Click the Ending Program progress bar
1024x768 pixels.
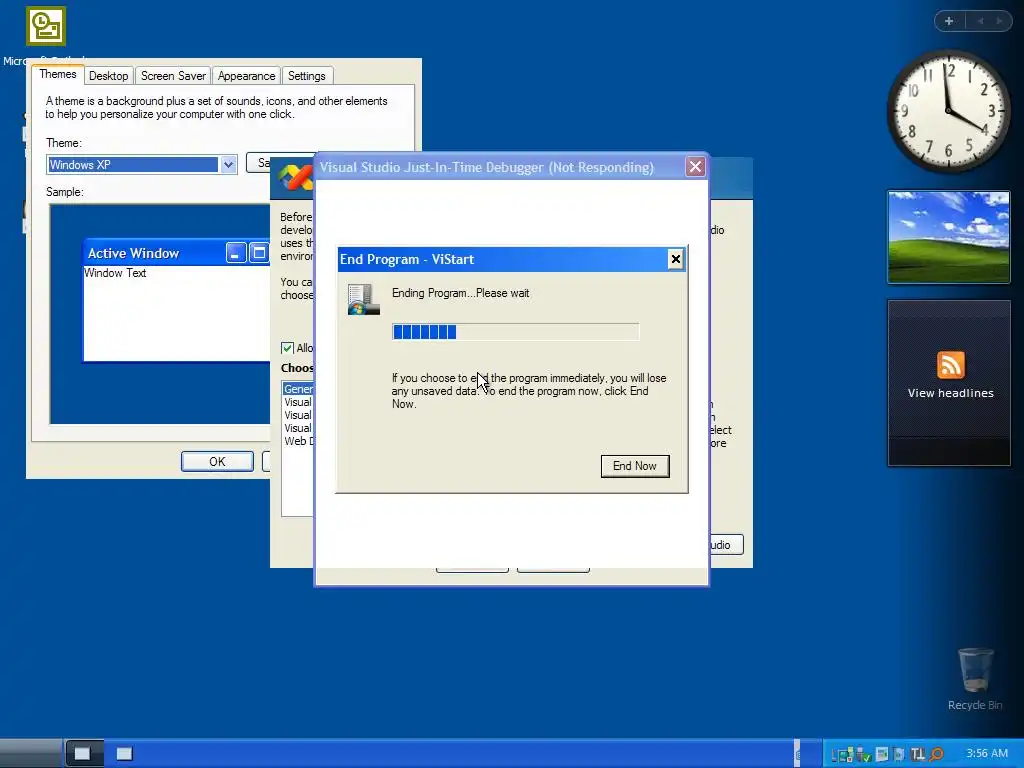click(515, 332)
